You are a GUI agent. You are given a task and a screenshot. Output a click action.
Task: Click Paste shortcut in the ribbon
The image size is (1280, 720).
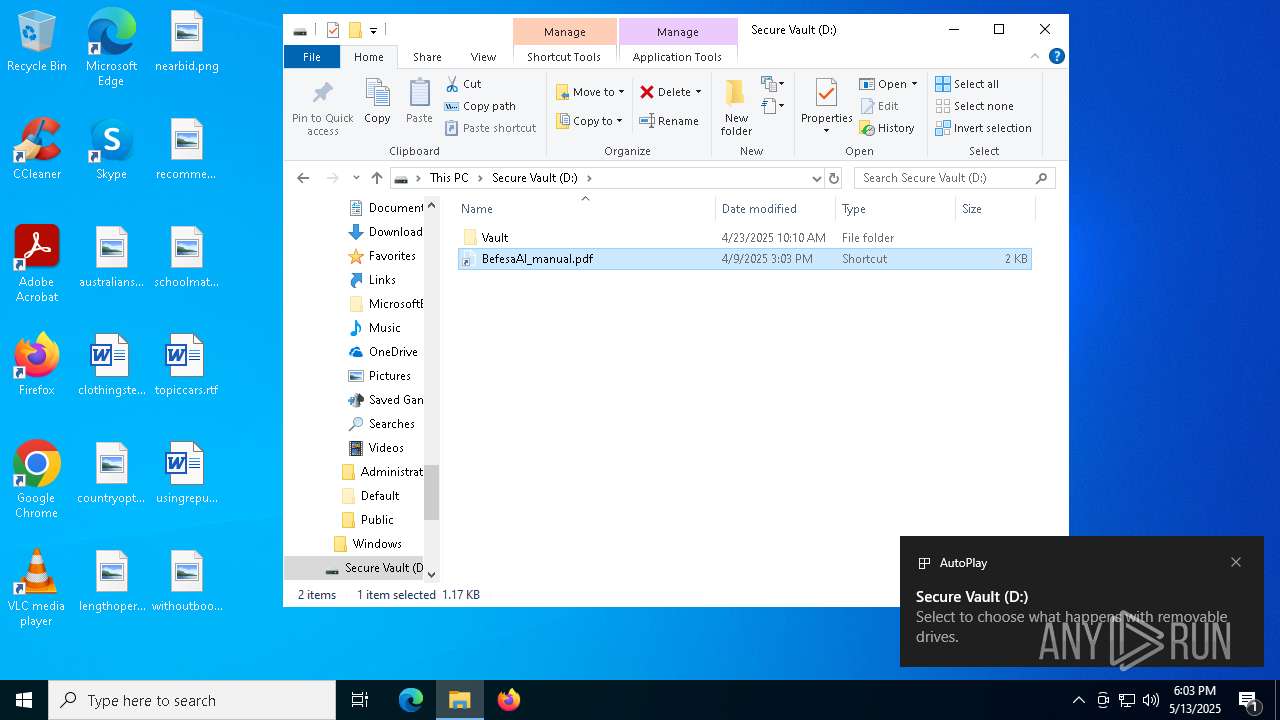490,128
